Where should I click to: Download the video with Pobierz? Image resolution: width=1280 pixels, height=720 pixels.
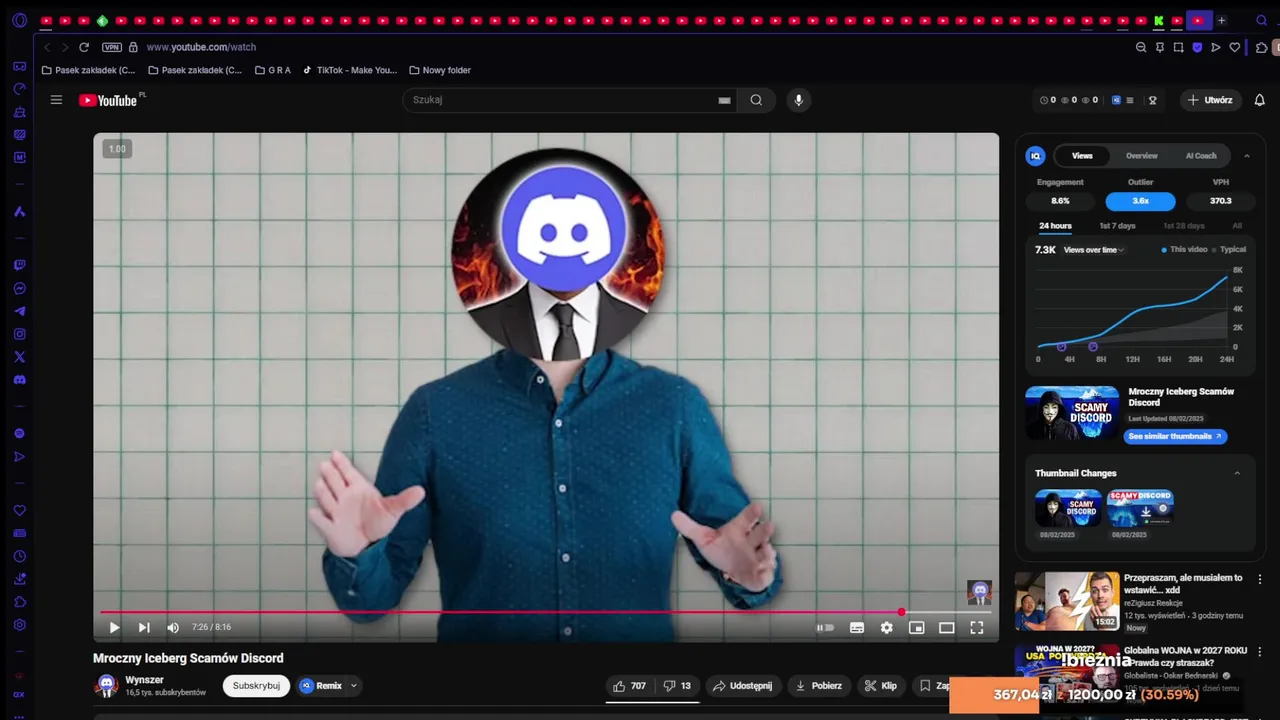(x=818, y=686)
